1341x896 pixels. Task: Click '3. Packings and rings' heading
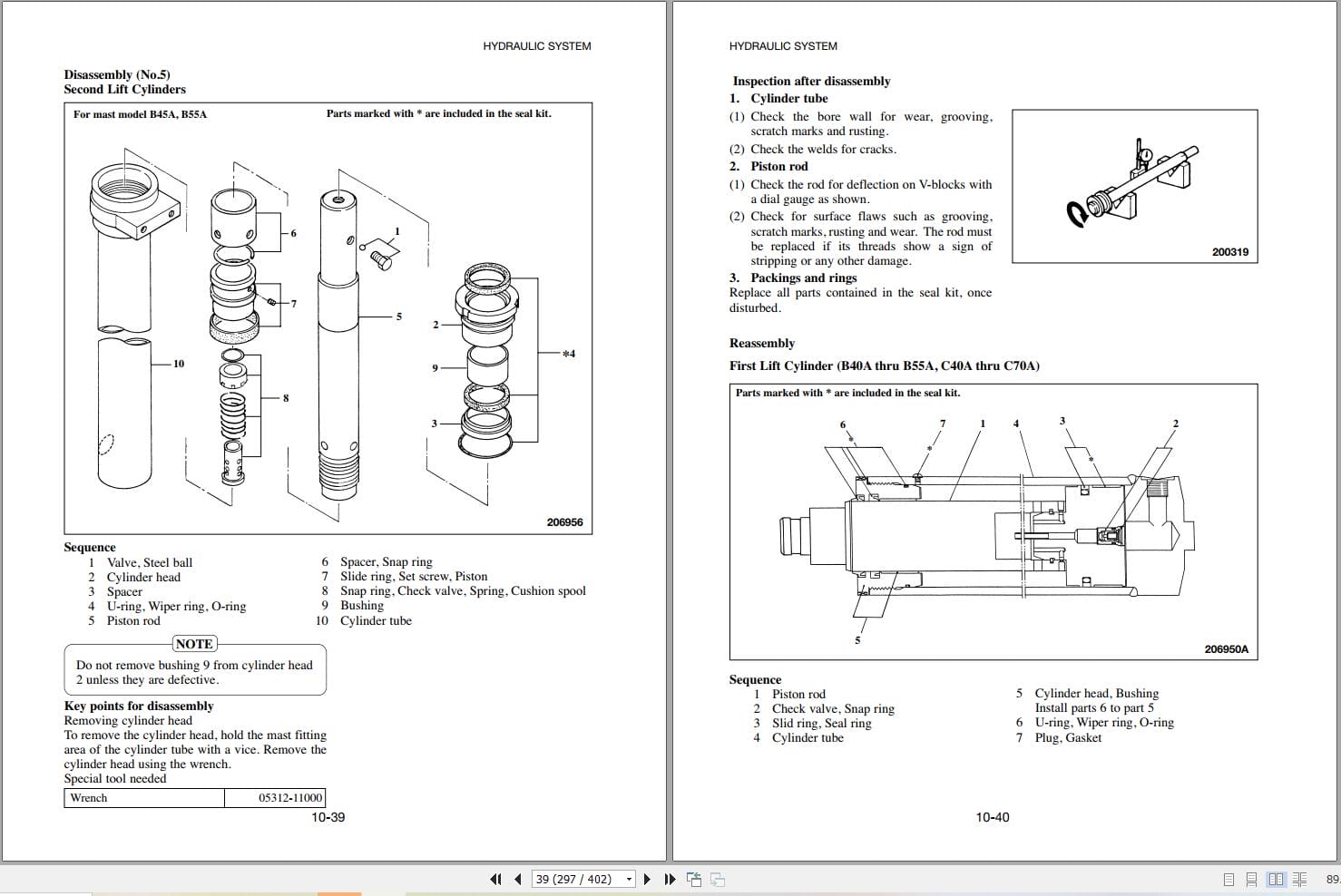(x=793, y=278)
